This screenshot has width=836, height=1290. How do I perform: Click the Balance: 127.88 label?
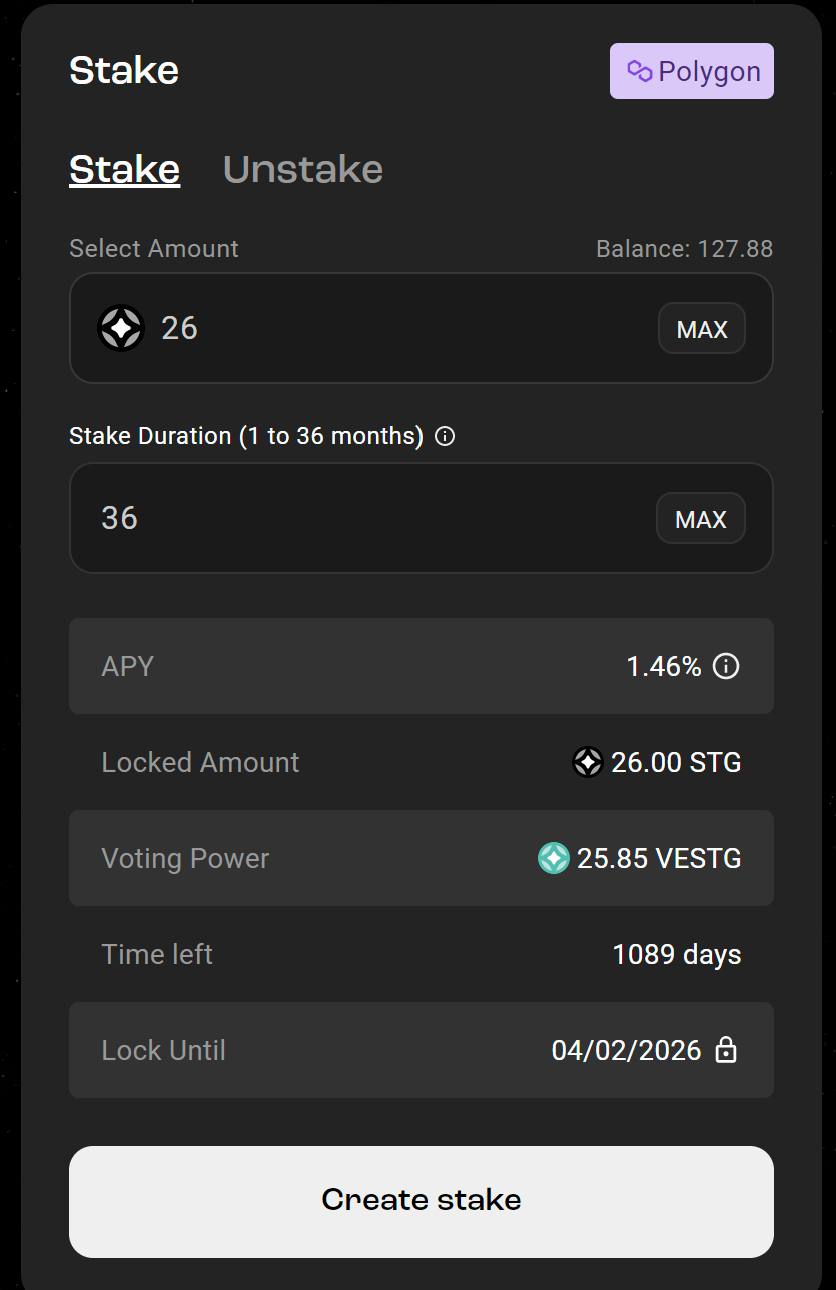[684, 248]
